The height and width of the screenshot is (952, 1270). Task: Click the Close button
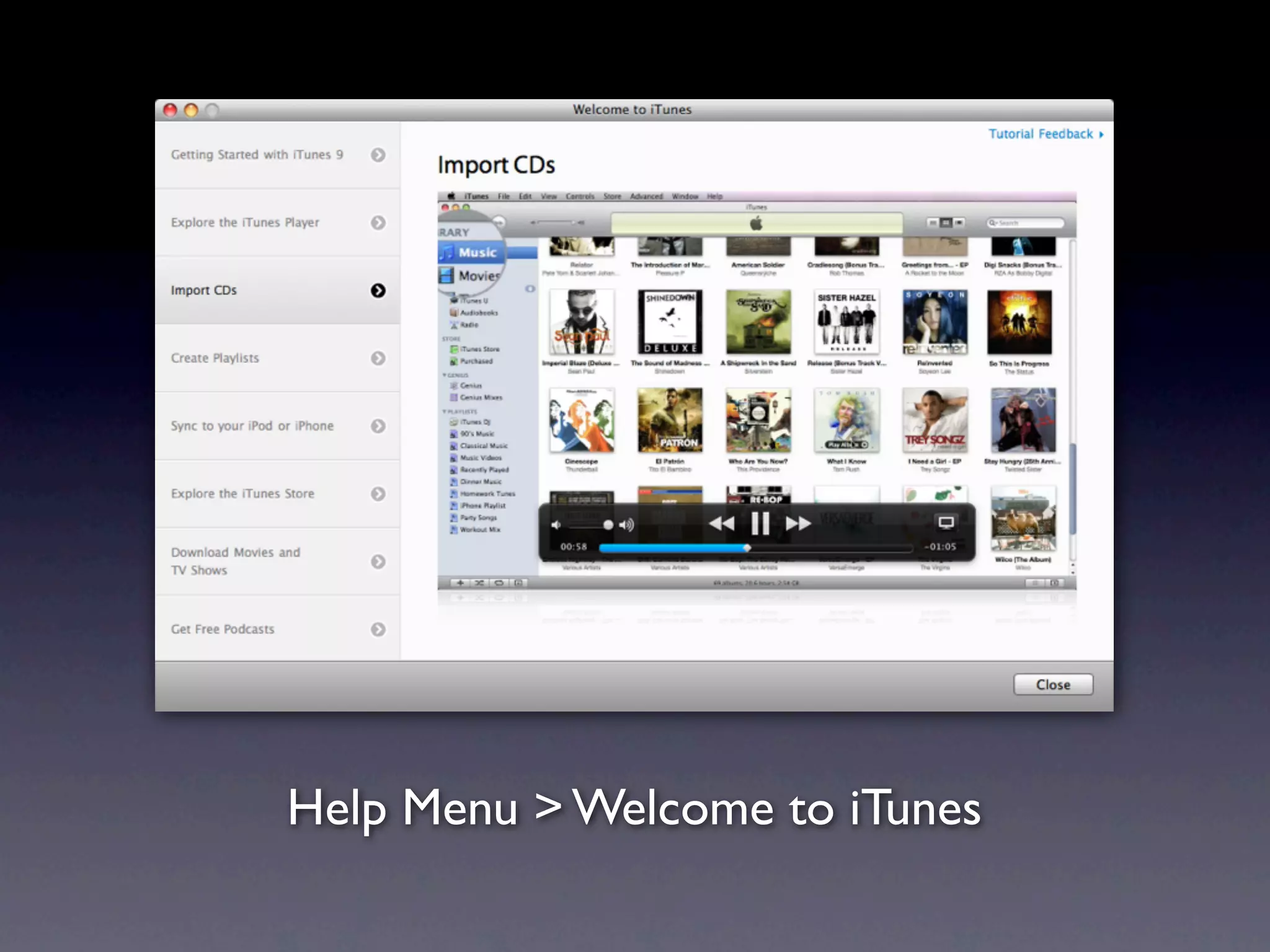[x=1053, y=685]
